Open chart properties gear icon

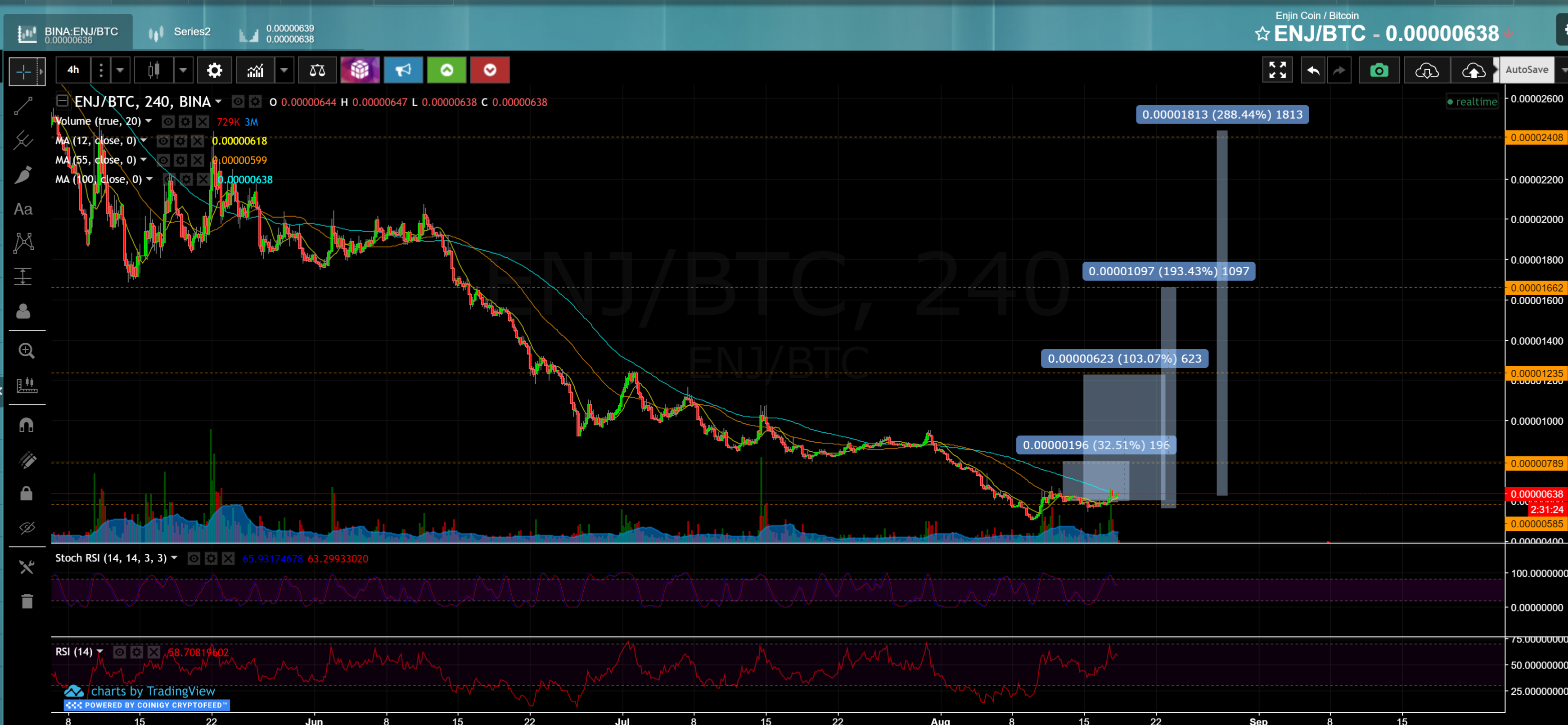tap(214, 70)
